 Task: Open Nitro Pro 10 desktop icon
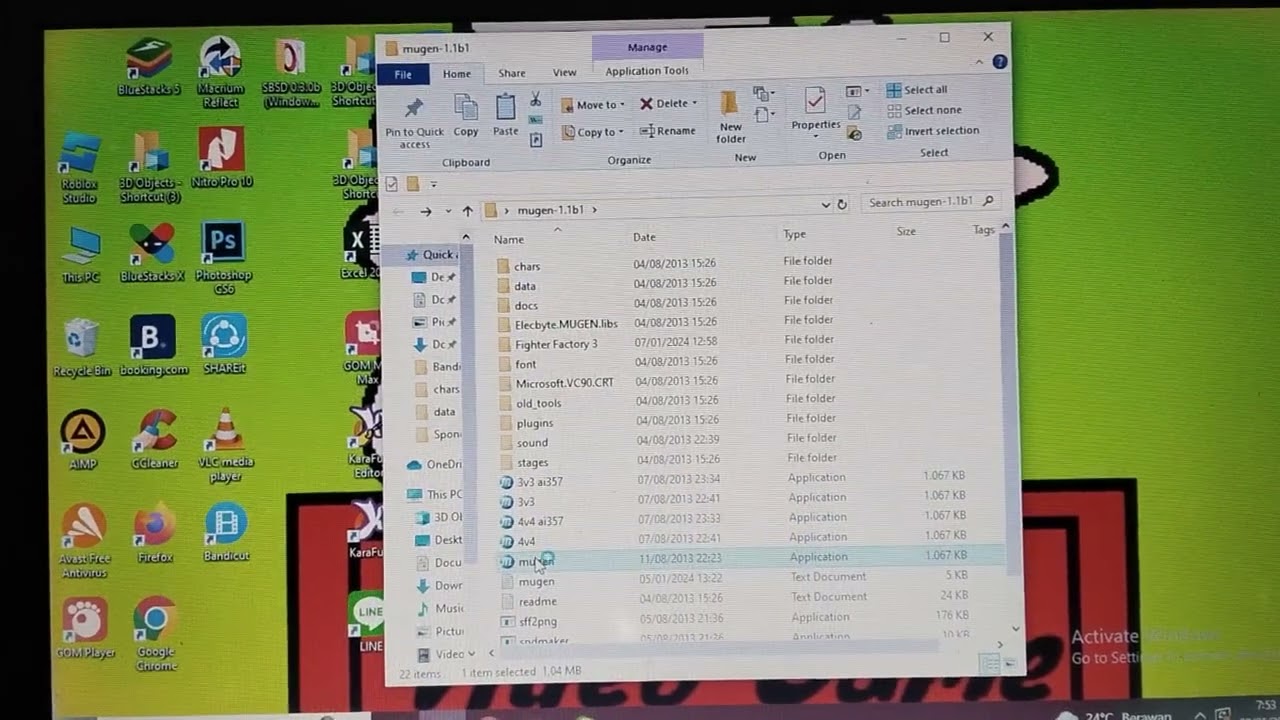click(x=221, y=158)
